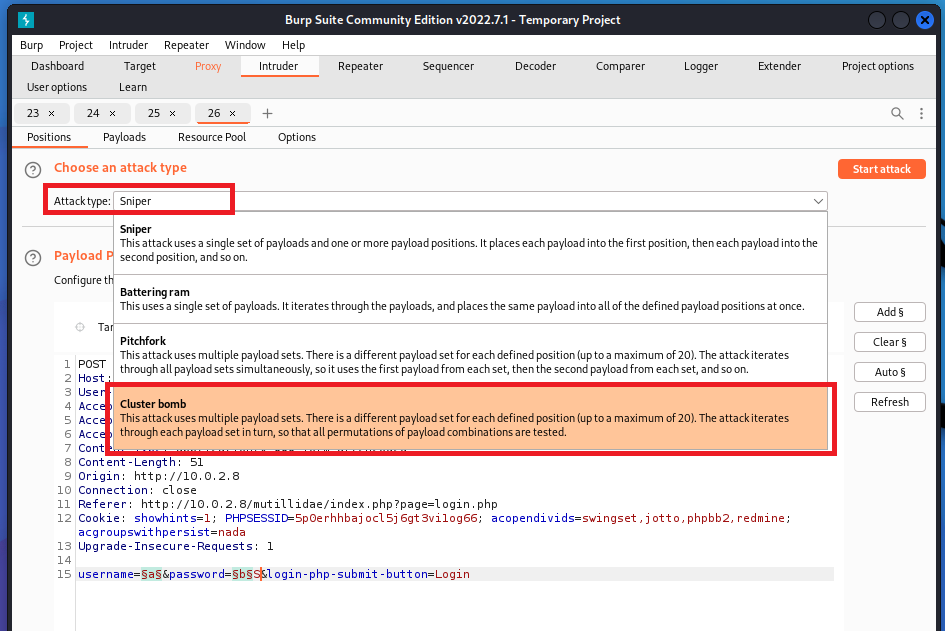Select Battering ram attack type option

[470, 300]
